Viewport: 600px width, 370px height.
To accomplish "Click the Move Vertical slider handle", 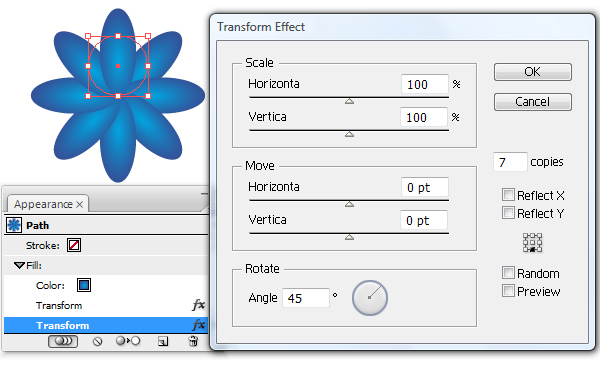I will click(x=349, y=237).
